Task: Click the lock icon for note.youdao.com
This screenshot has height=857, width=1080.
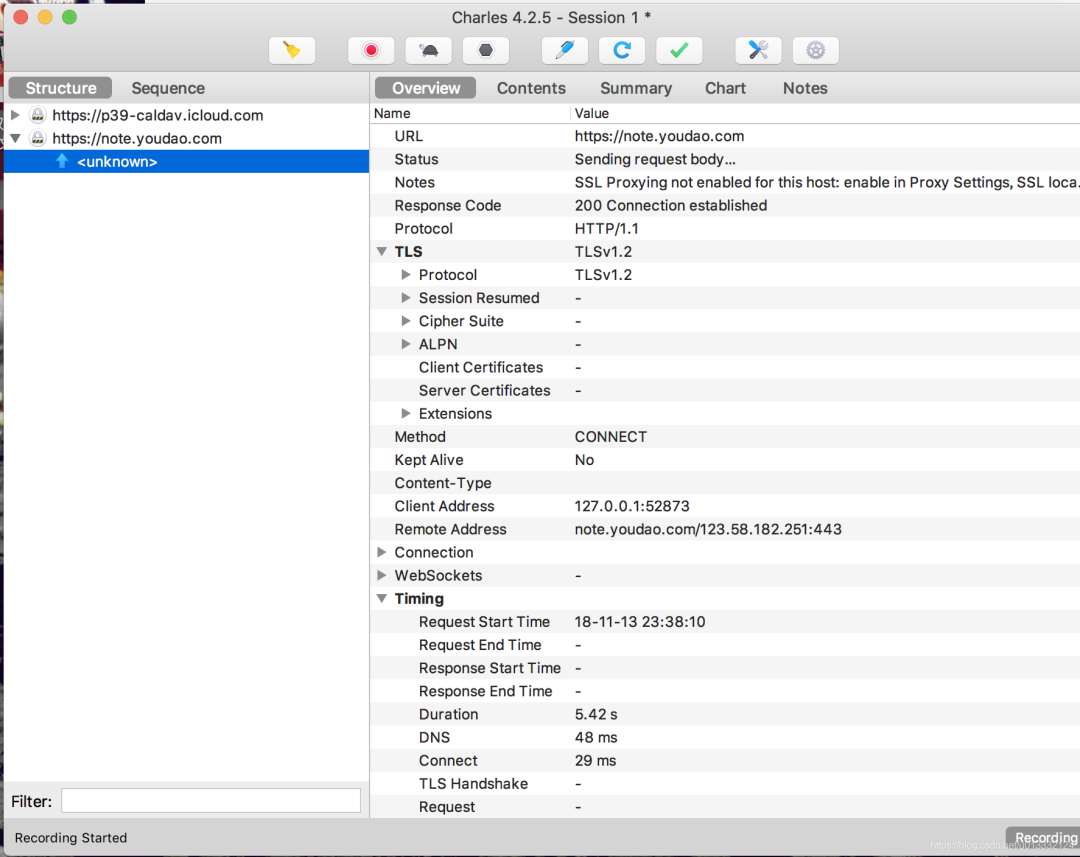Action: (38, 138)
